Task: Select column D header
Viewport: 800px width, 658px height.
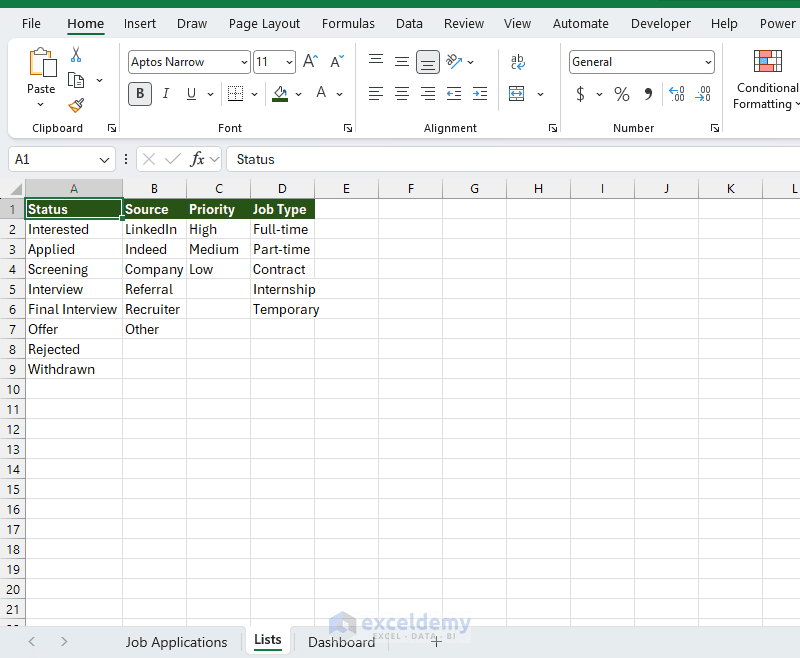Action: click(282, 189)
